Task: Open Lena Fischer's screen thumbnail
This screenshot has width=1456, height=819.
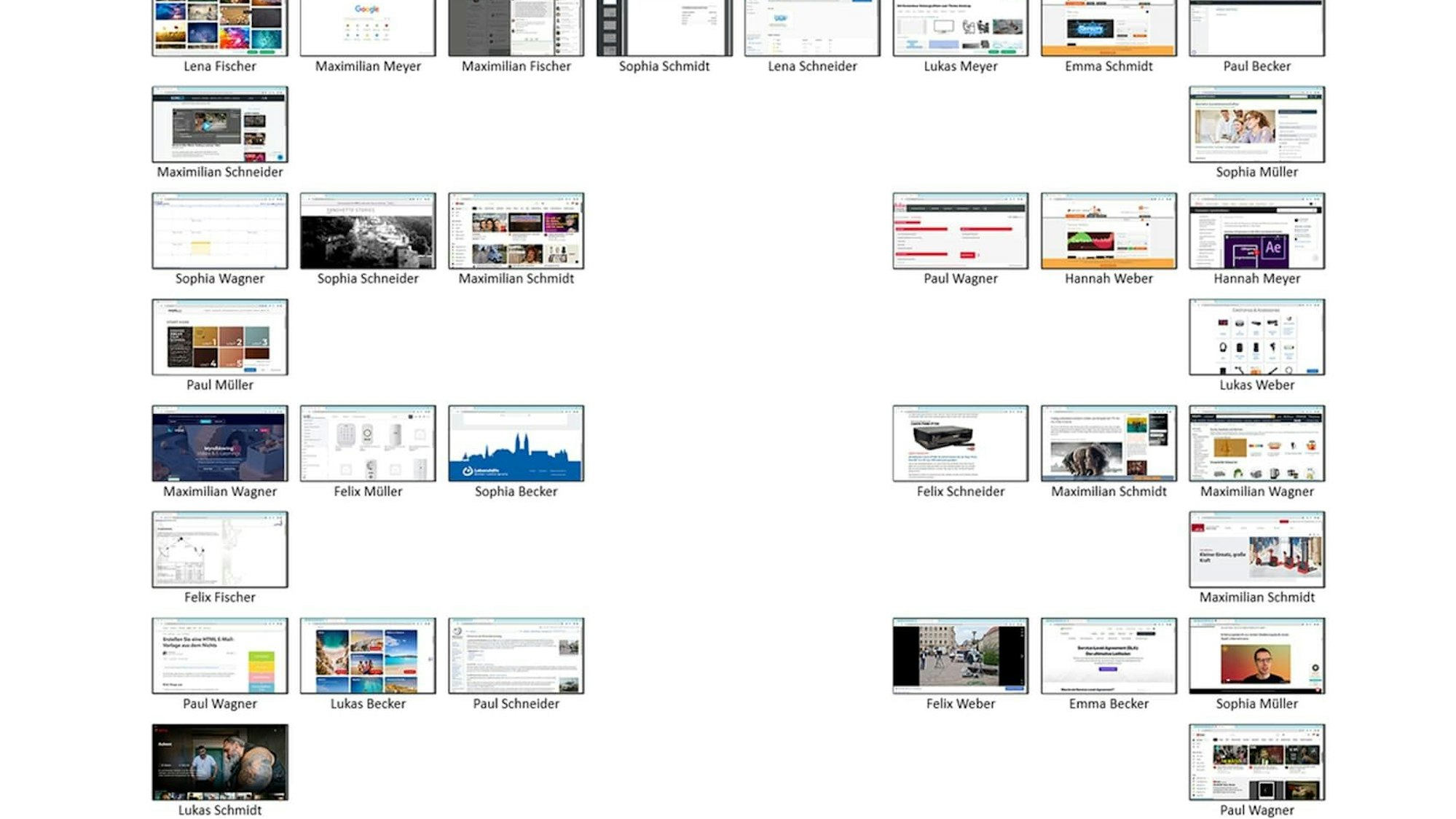Action: click(x=219, y=28)
